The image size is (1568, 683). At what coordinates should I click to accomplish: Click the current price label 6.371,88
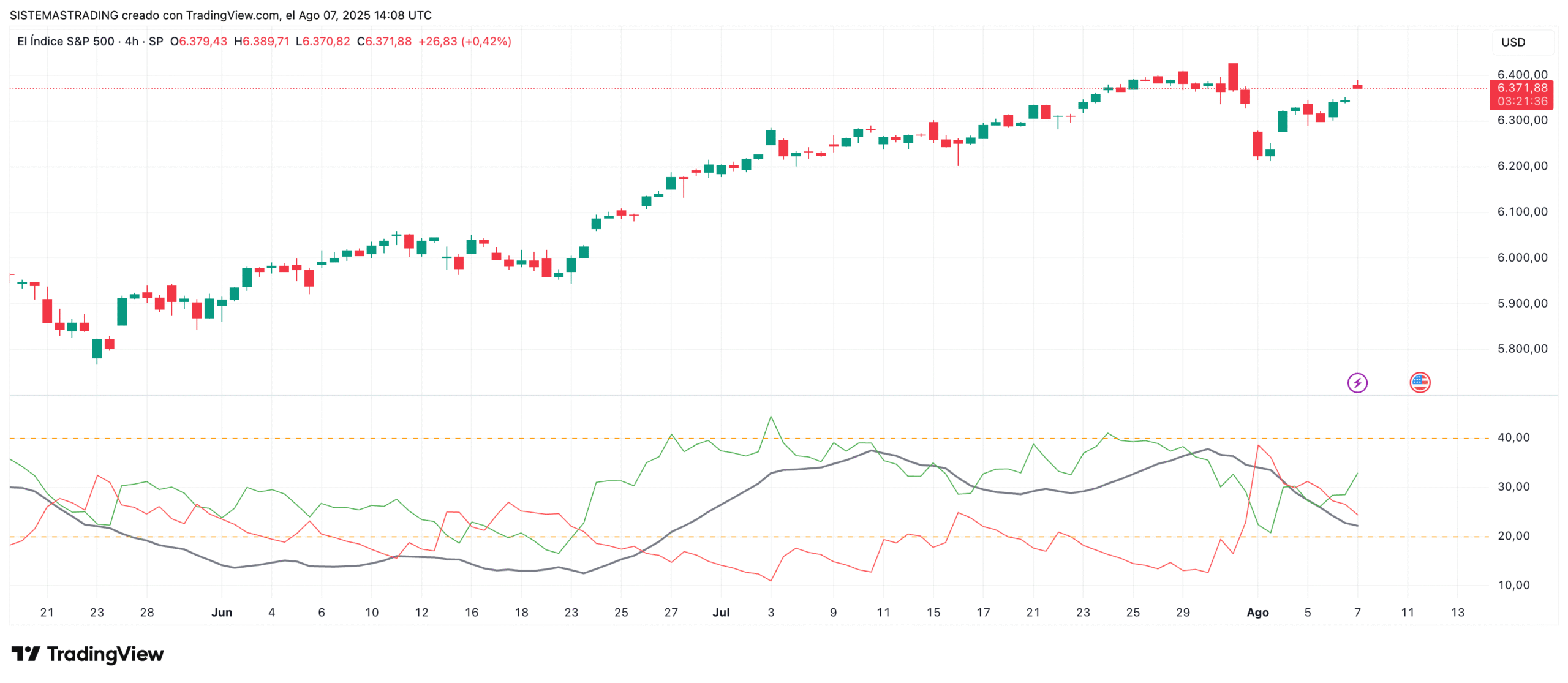click(1522, 88)
